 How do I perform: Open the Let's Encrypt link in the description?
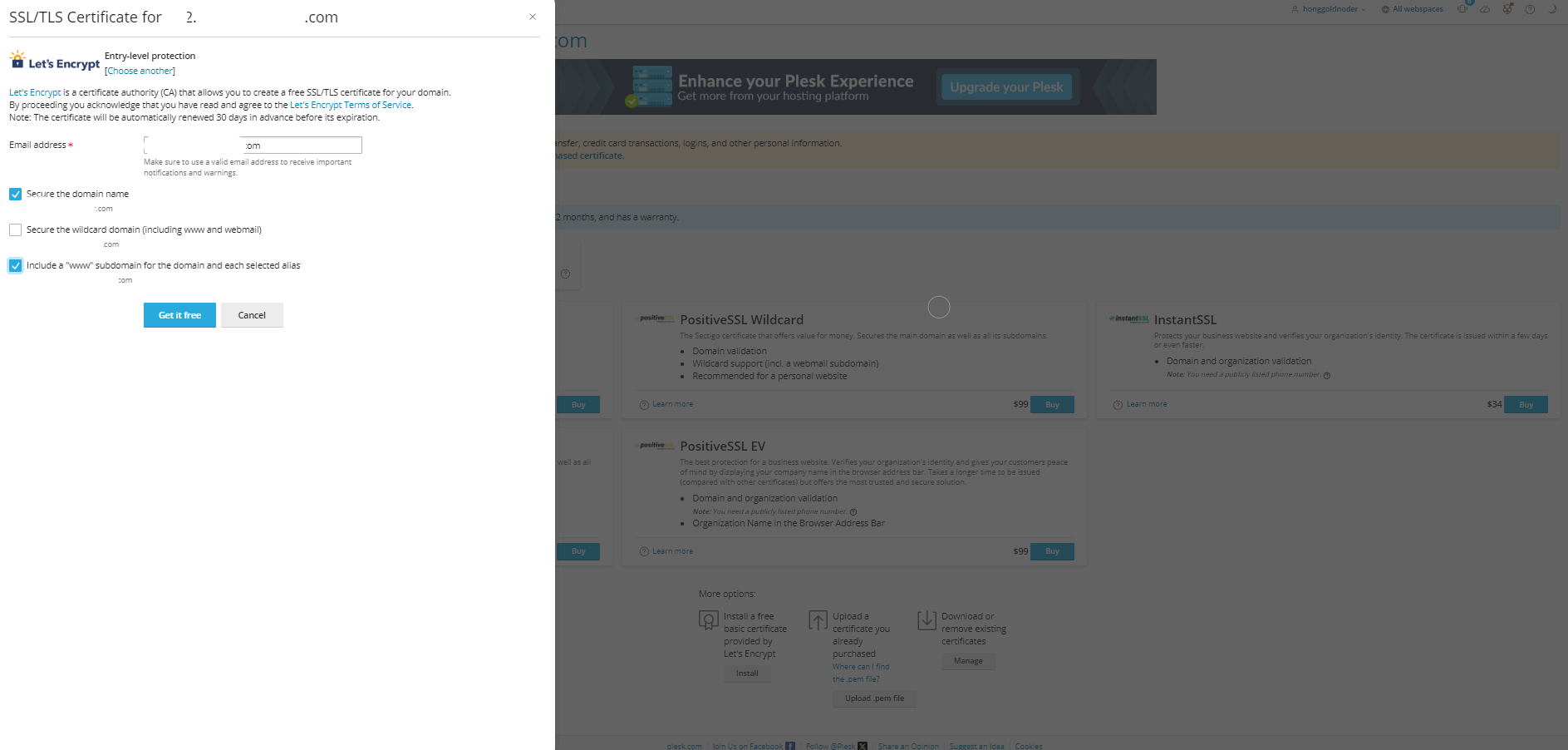(35, 92)
